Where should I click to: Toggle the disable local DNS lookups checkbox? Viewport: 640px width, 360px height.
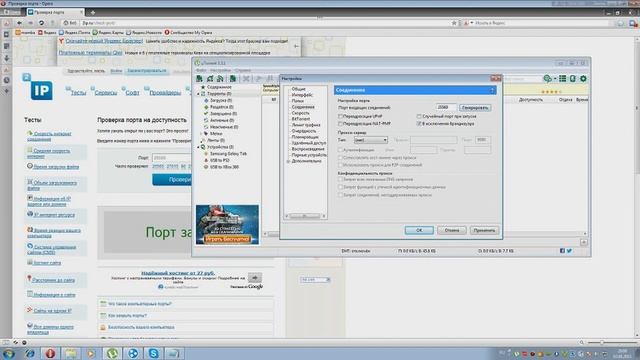coord(340,180)
